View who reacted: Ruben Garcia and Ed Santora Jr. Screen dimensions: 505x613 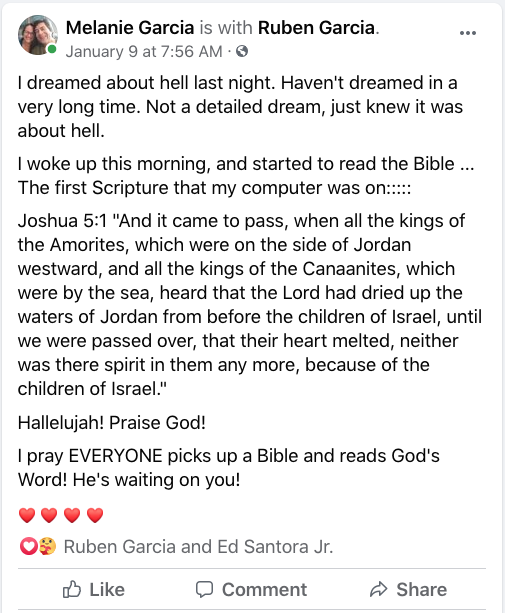pos(198,547)
